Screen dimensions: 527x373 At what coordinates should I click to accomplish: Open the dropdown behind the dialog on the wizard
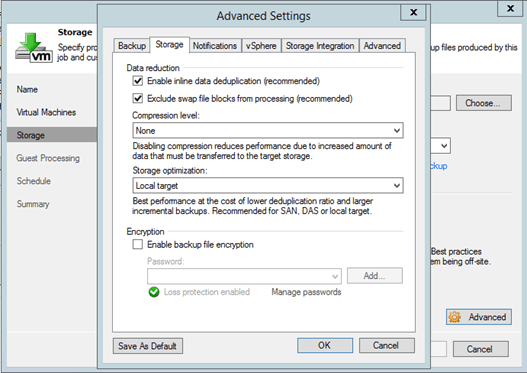coord(444,146)
